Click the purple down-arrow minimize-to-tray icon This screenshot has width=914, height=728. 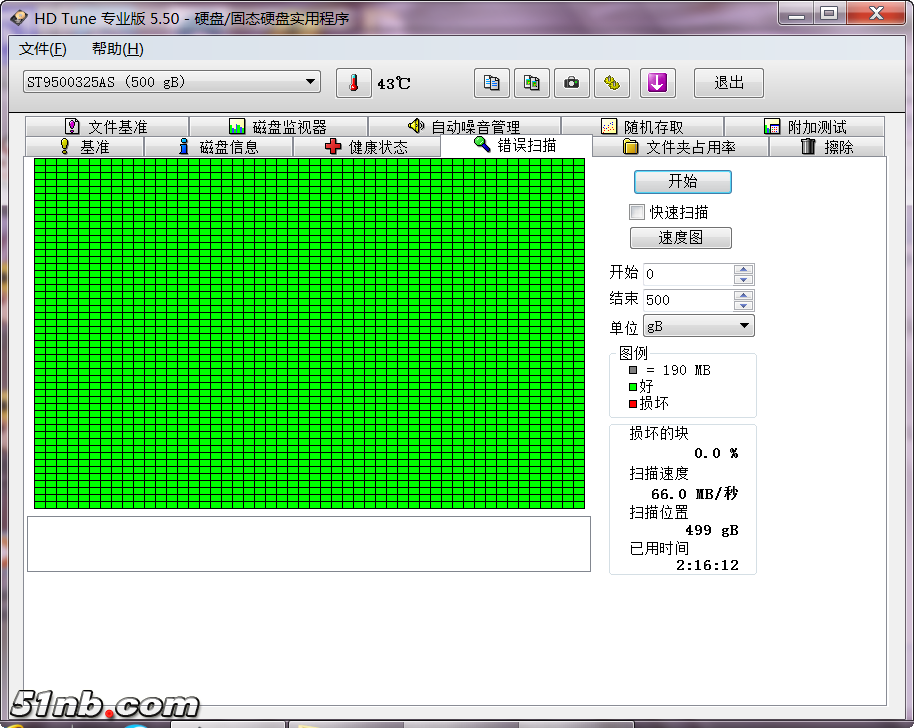[x=657, y=83]
